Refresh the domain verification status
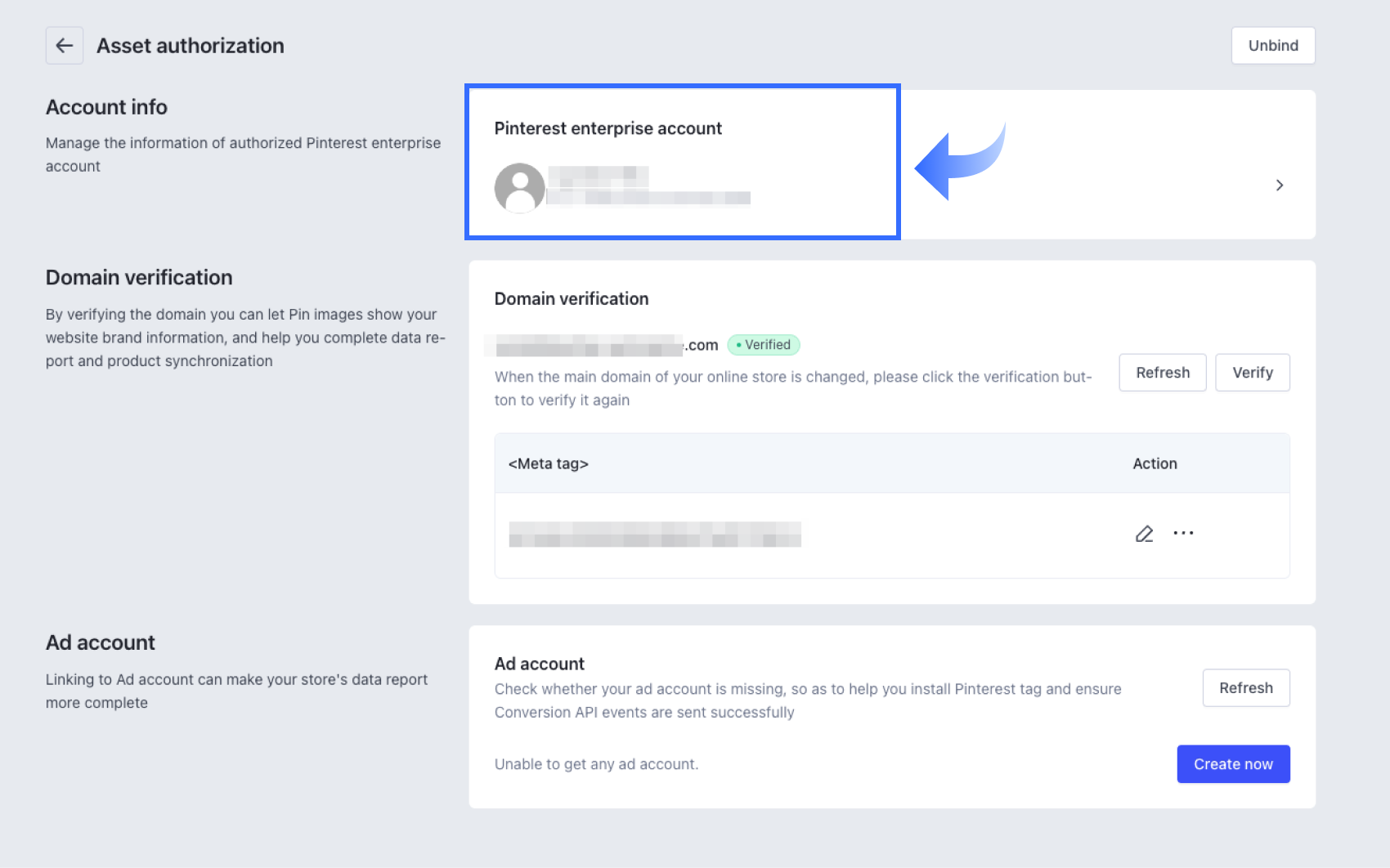 pos(1162,373)
